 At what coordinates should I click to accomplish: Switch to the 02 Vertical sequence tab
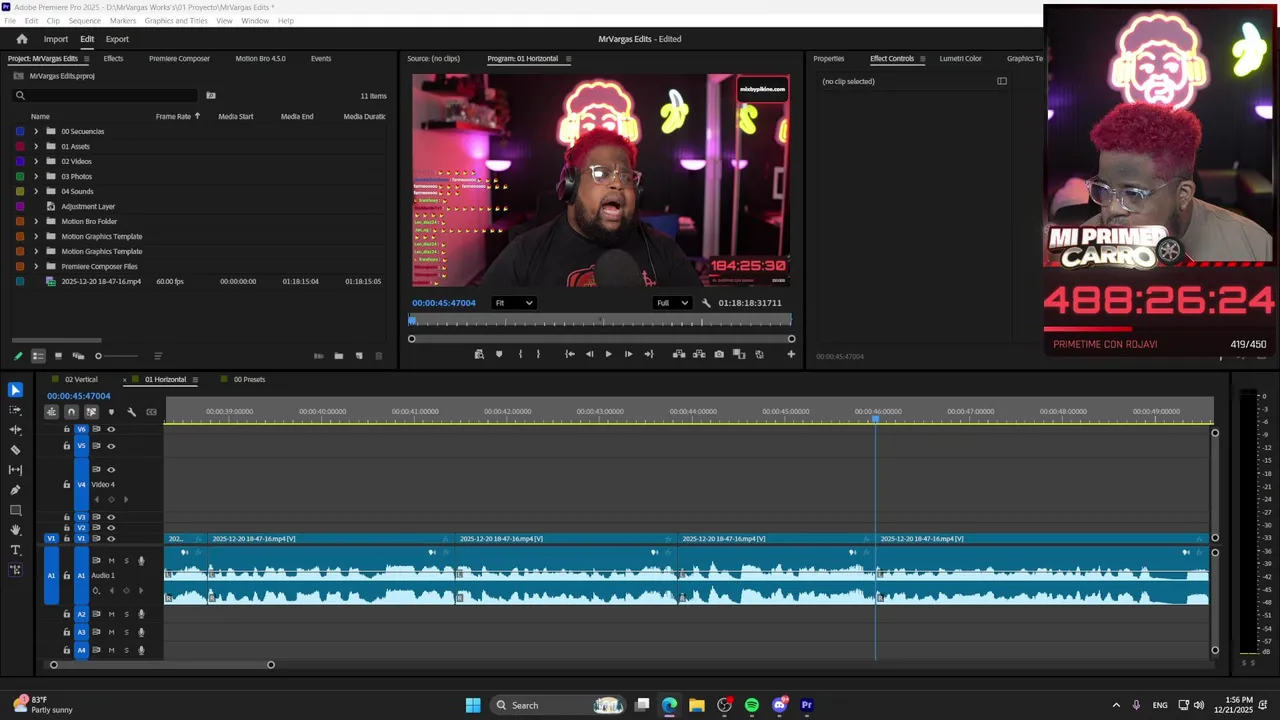pyautogui.click(x=81, y=380)
